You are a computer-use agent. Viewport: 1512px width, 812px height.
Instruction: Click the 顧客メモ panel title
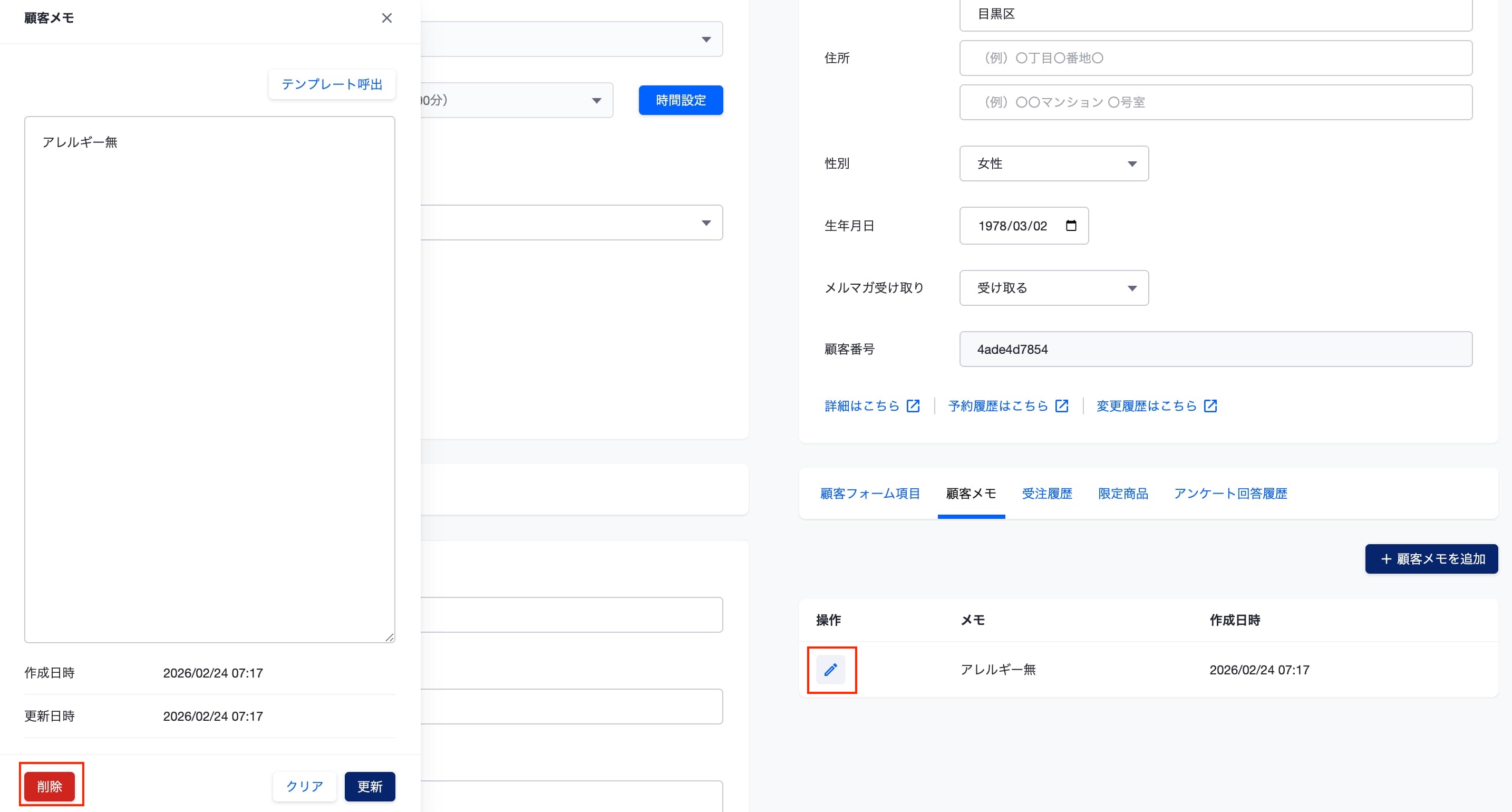[49, 18]
